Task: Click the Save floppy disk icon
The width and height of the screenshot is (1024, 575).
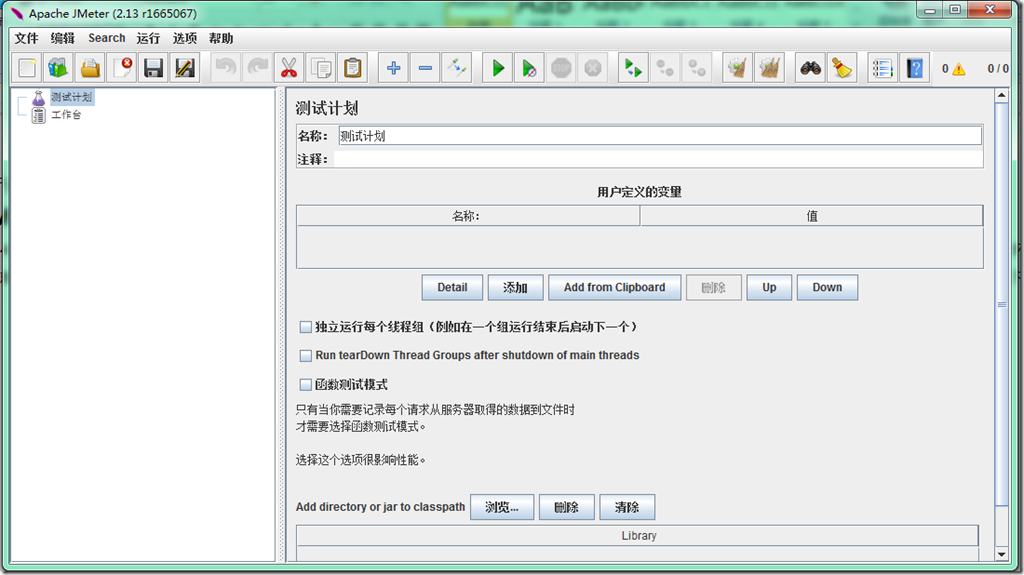Action: (153, 68)
